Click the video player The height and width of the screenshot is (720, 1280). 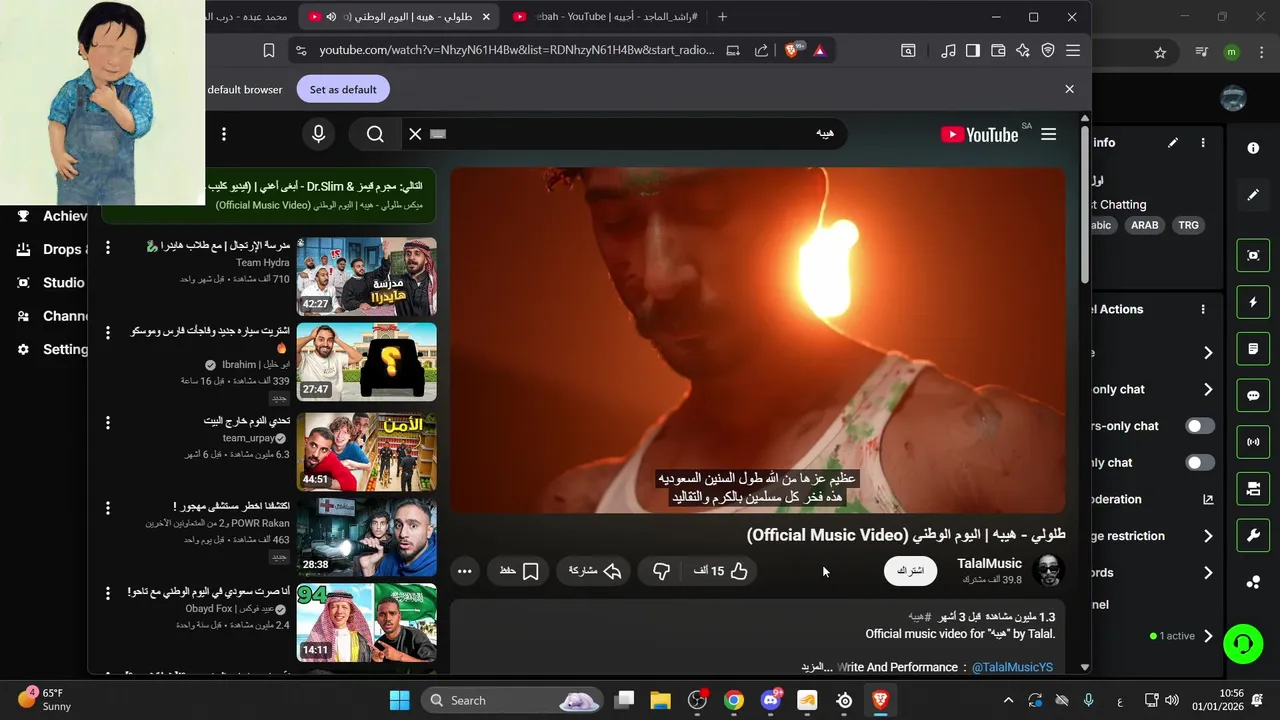pyautogui.click(x=757, y=340)
